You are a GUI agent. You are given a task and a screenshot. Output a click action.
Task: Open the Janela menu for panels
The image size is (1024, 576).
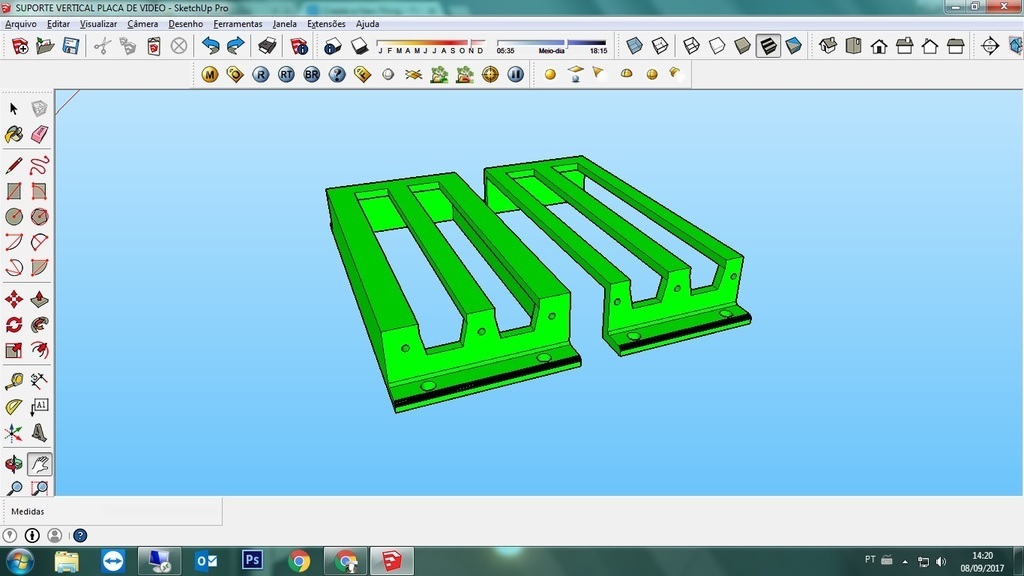(284, 23)
